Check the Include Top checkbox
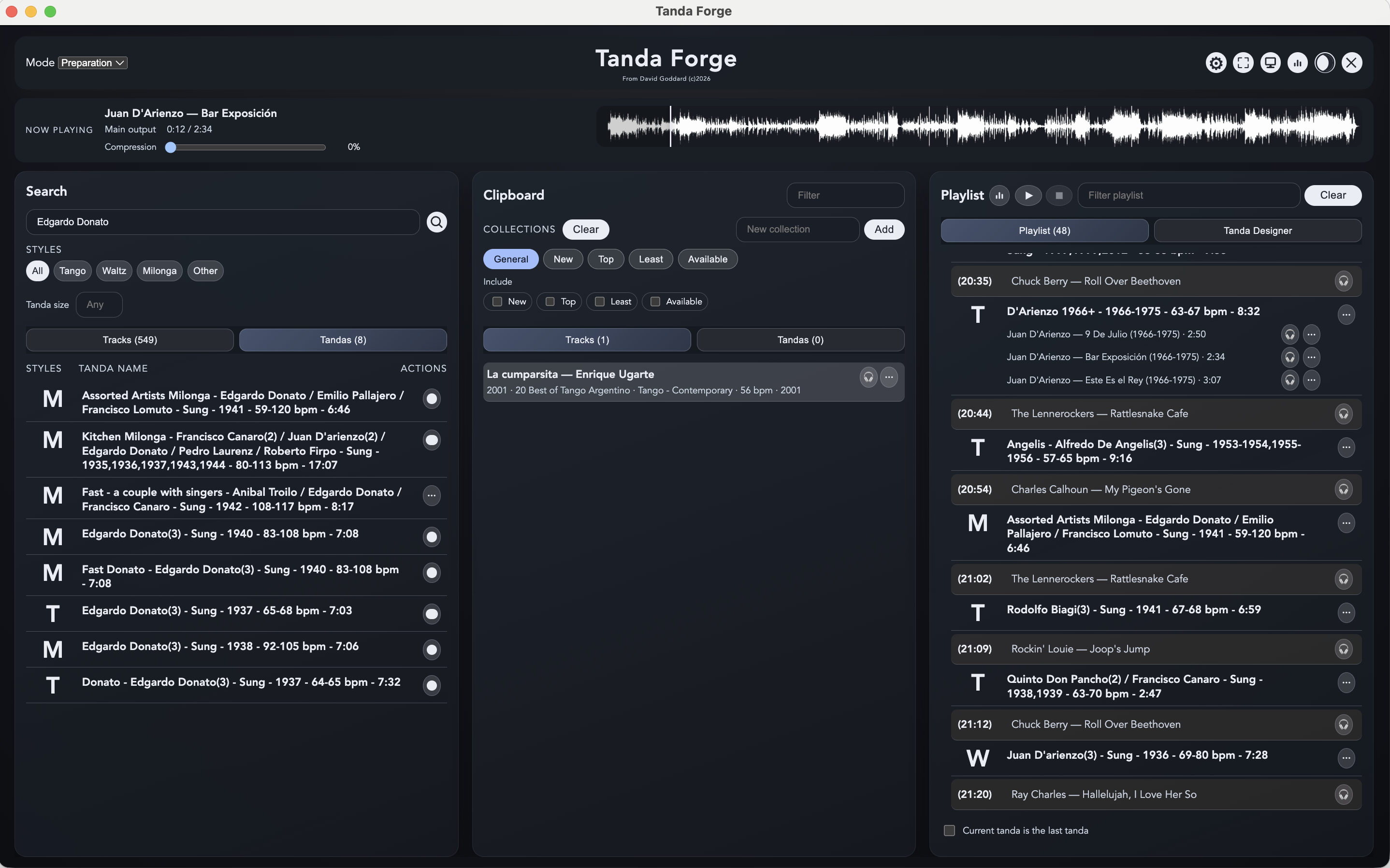Image resolution: width=1390 pixels, height=868 pixels. 550,302
